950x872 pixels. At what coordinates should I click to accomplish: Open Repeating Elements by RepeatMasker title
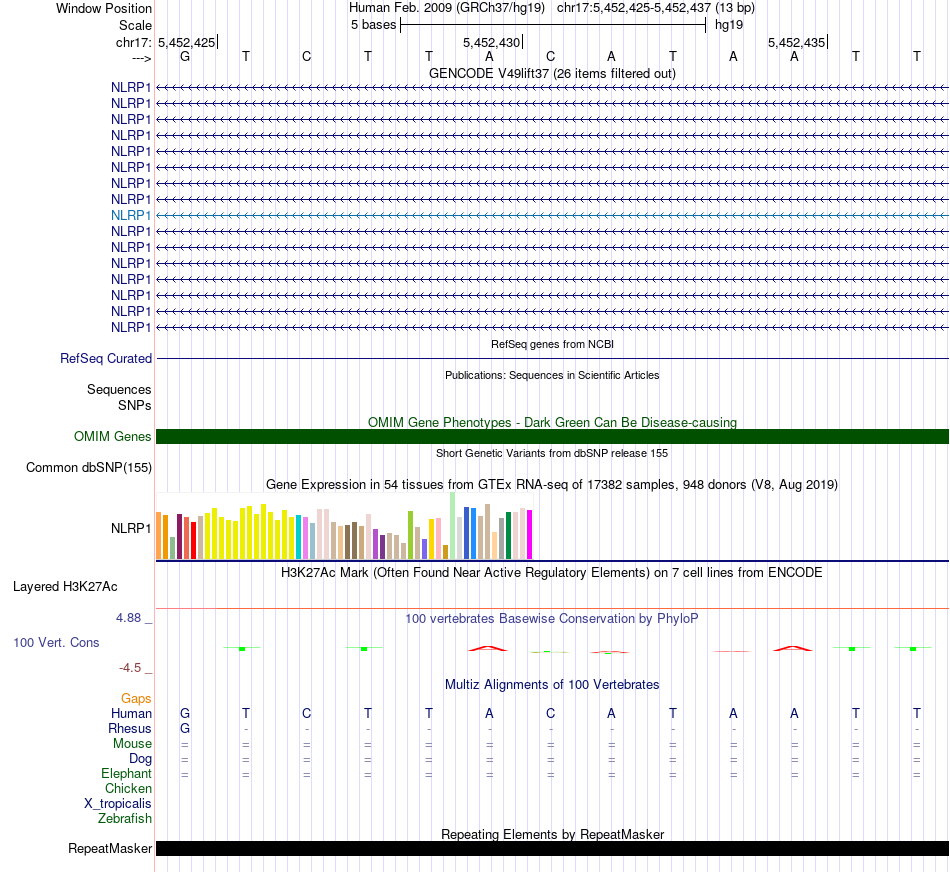[552, 834]
